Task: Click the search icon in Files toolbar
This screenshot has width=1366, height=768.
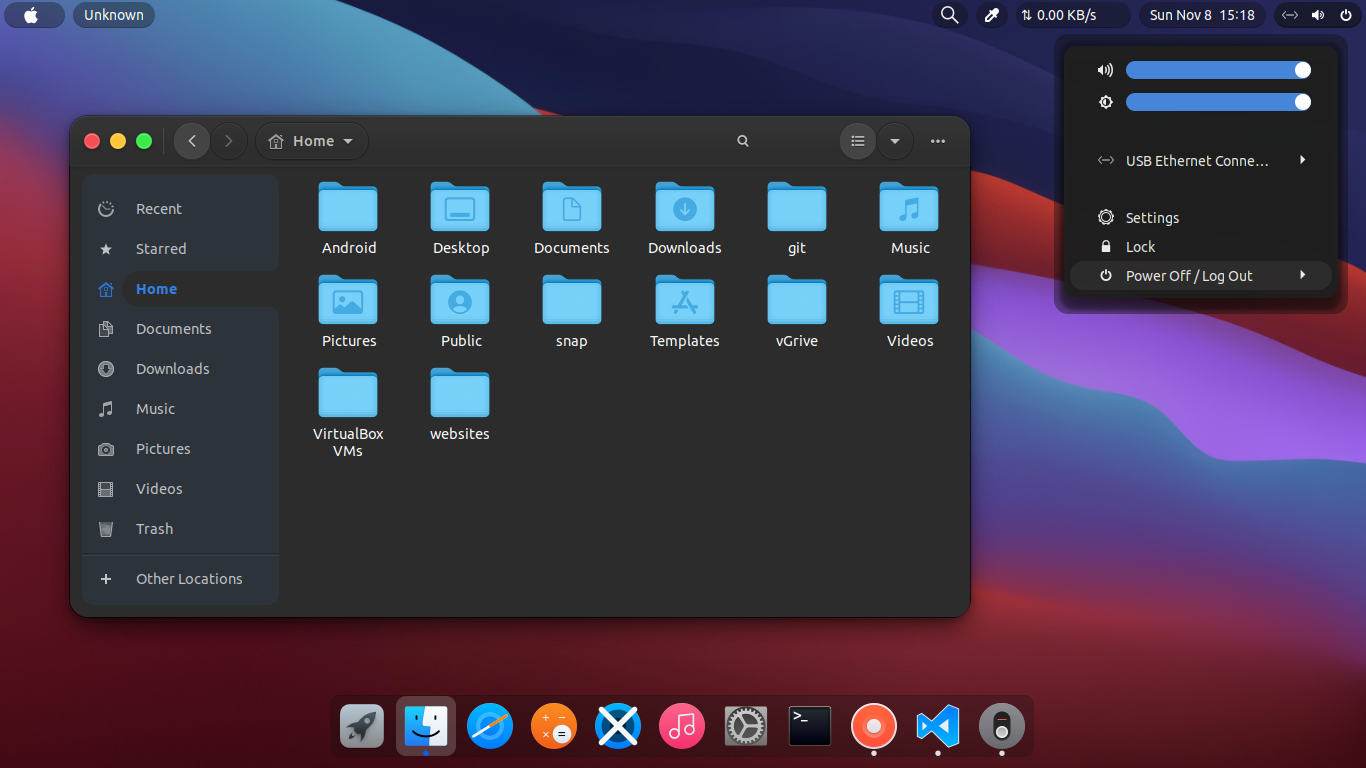Action: coord(743,141)
